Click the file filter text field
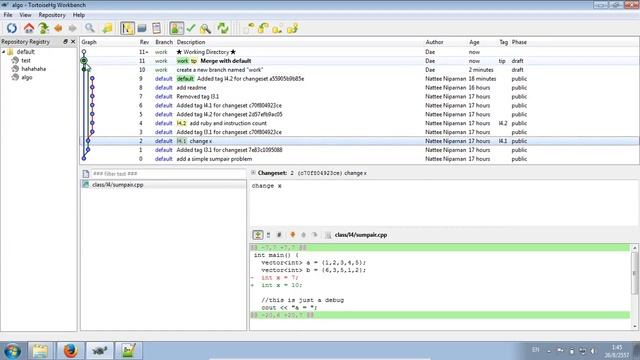 [168, 174]
